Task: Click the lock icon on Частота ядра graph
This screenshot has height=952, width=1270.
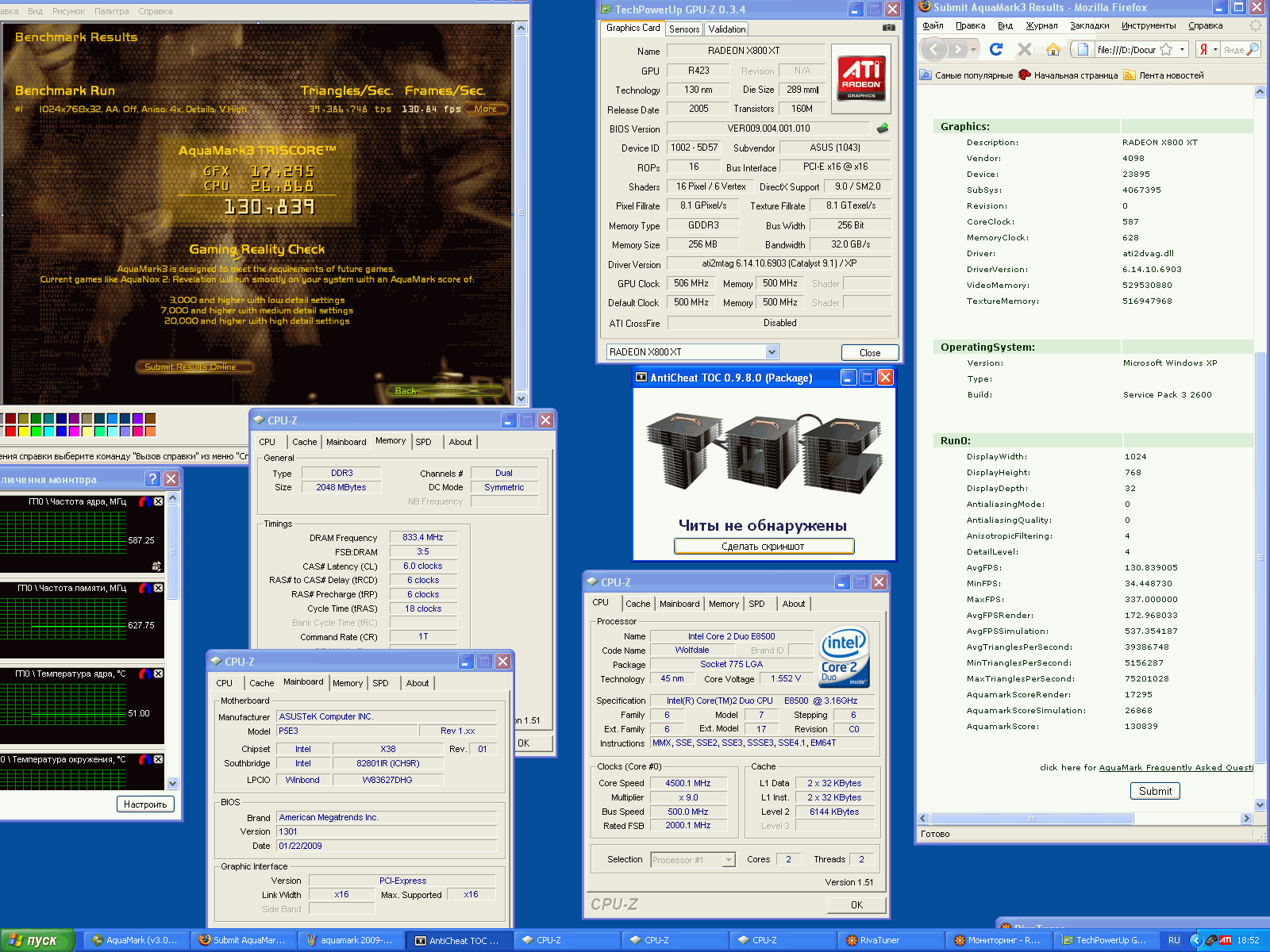Action: (156, 566)
